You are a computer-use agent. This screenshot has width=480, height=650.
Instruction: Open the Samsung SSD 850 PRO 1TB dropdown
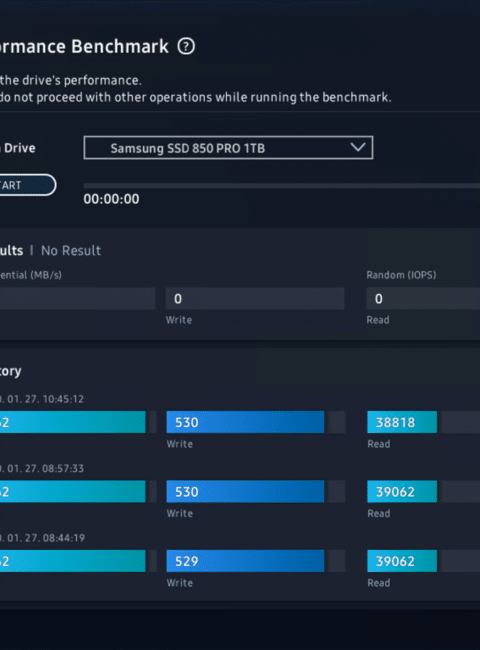click(x=228, y=148)
